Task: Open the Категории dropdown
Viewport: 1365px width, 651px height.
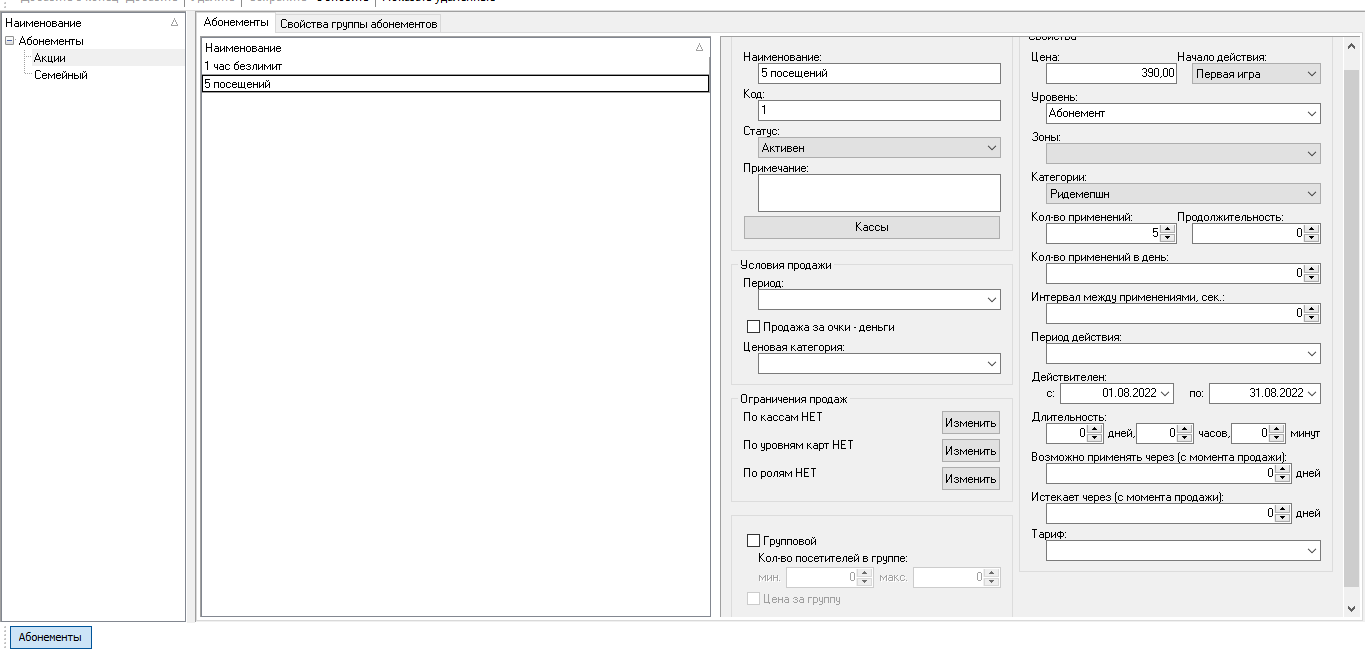Action: [x=1183, y=193]
